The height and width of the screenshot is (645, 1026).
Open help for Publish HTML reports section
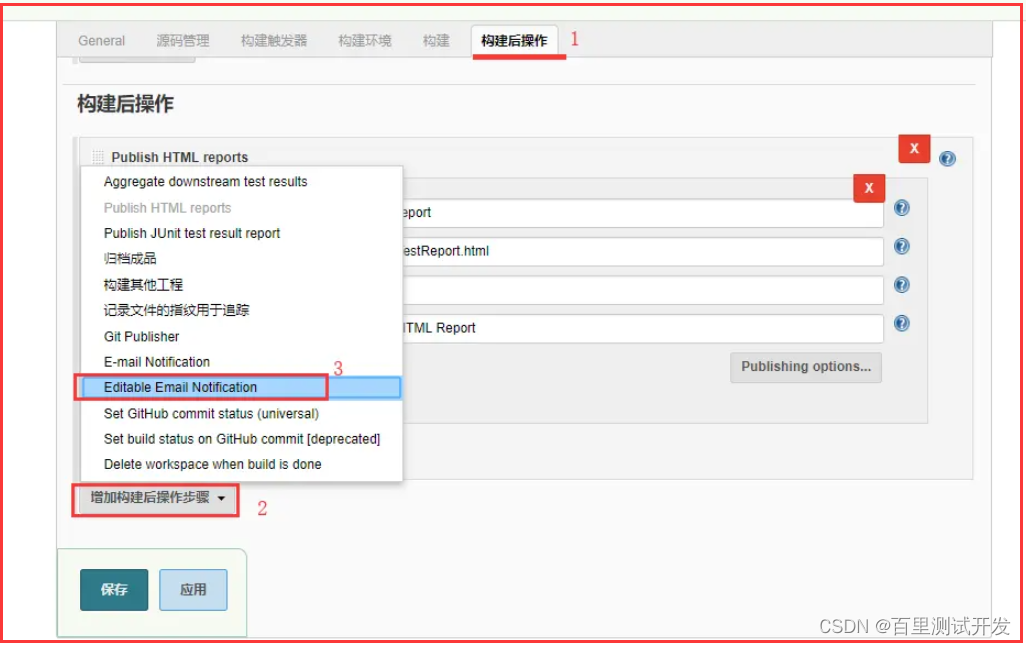pos(947,158)
